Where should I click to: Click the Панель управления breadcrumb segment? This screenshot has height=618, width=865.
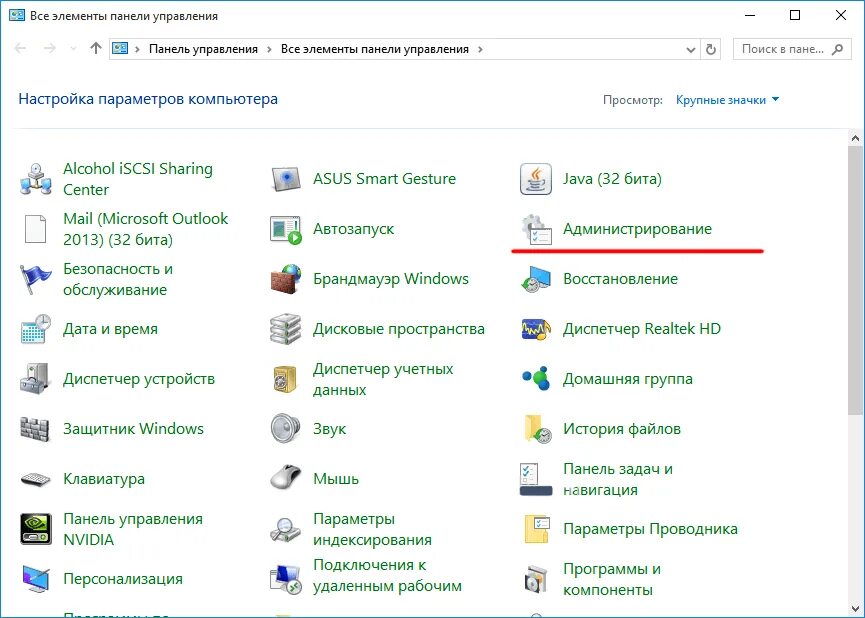click(203, 49)
